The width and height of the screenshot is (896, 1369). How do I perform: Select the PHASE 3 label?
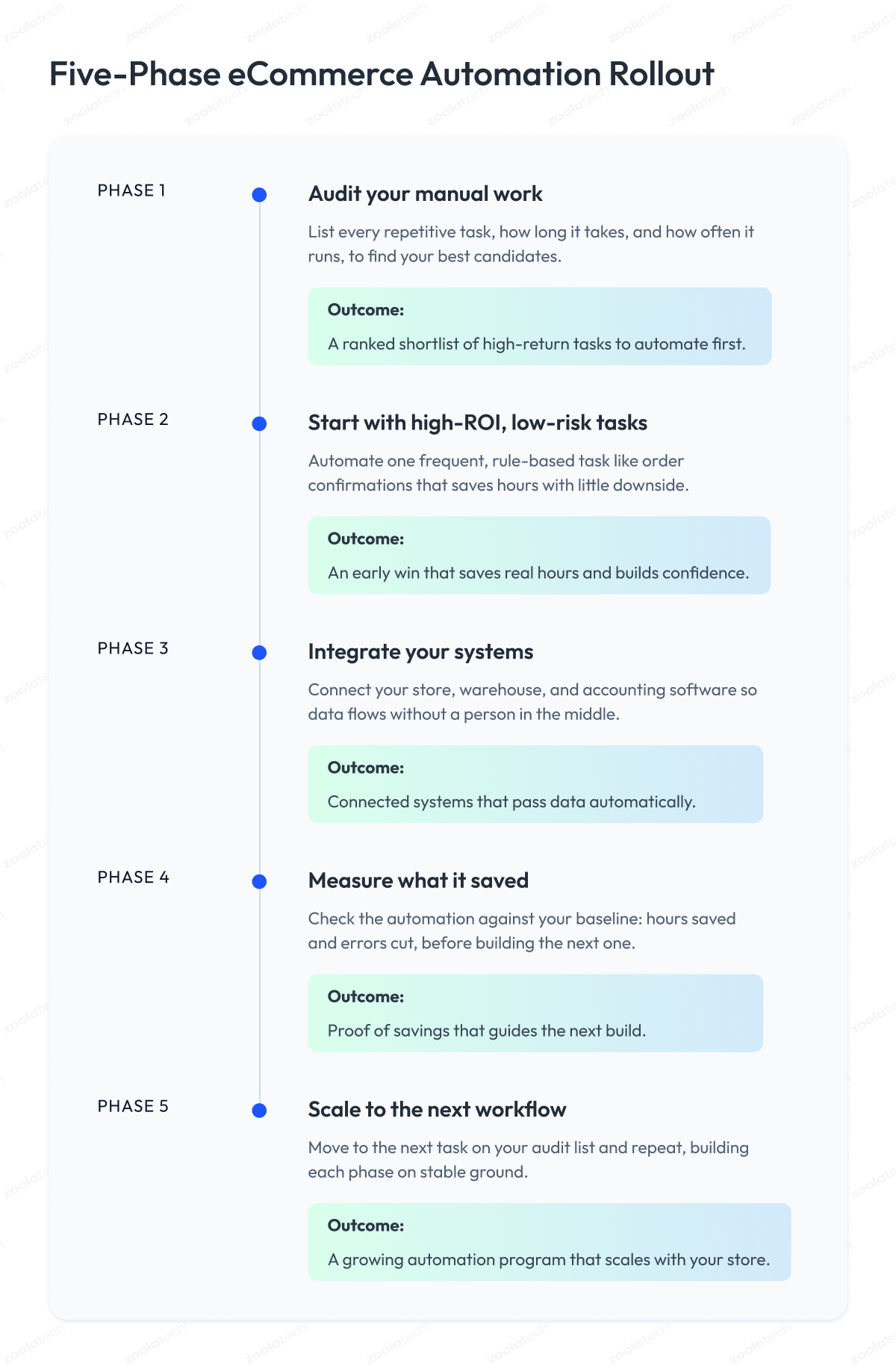tap(133, 648)
